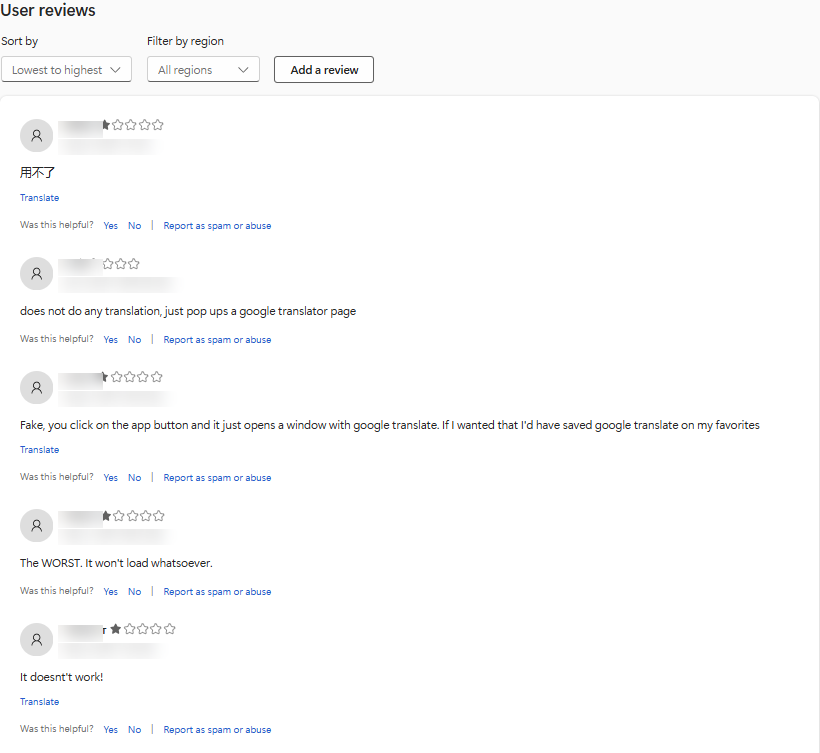This screenshot has height=753, width=820.
Task: Click text "The WORST. It won't load whatsoever."
Action: (116, 563)
